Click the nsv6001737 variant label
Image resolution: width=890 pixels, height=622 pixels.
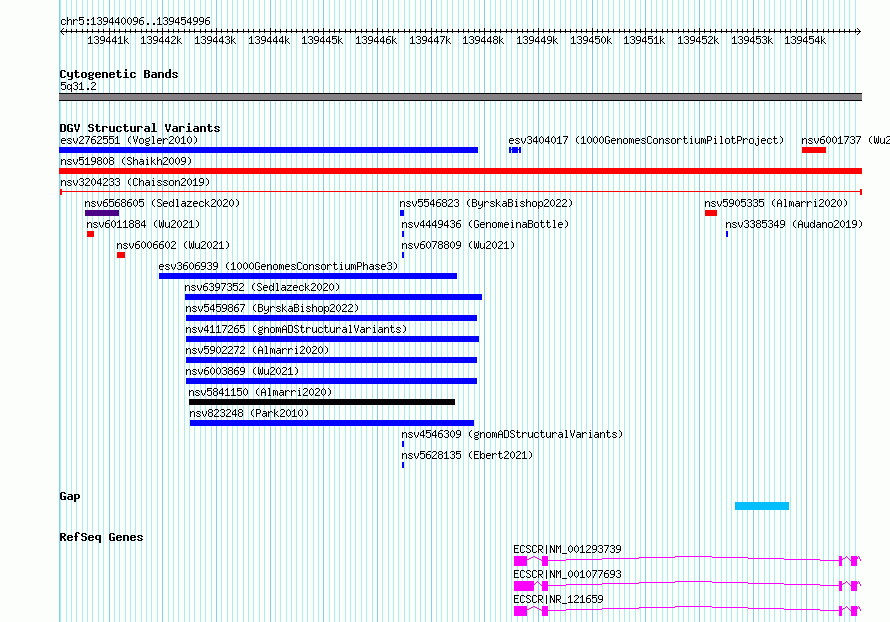[x=845, y=140]
